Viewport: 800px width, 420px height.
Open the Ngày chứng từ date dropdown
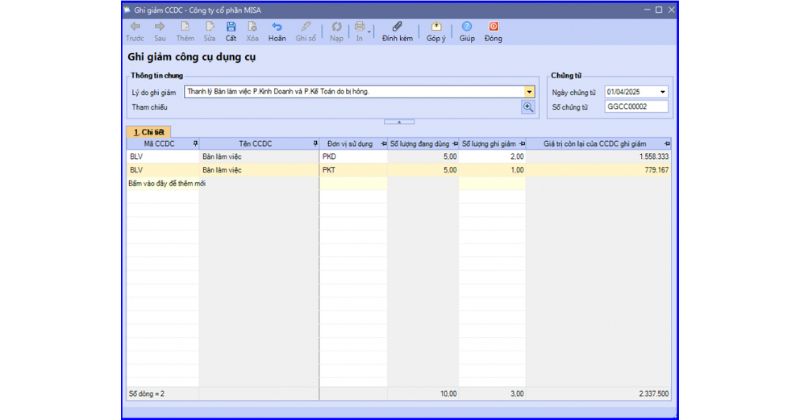[662, 91]
